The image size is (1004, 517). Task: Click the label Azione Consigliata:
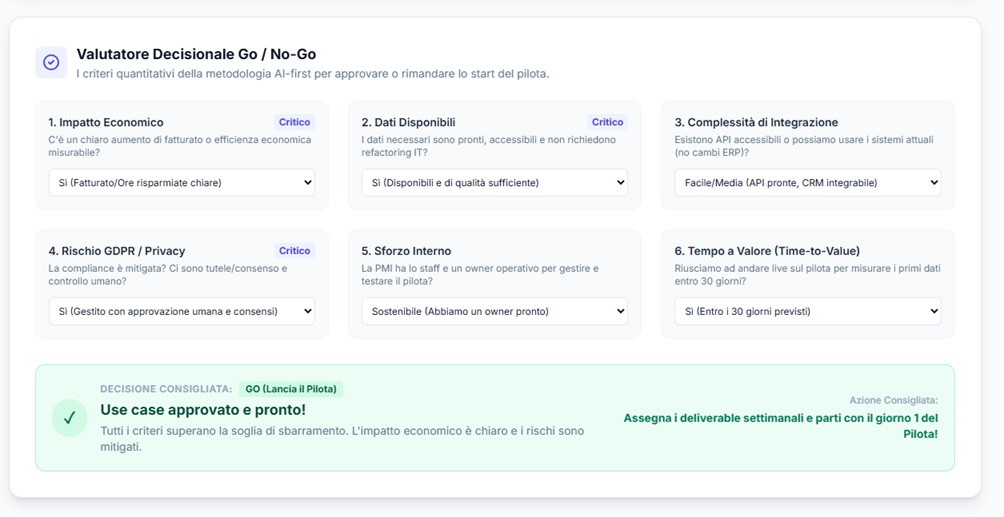(894, 400)
